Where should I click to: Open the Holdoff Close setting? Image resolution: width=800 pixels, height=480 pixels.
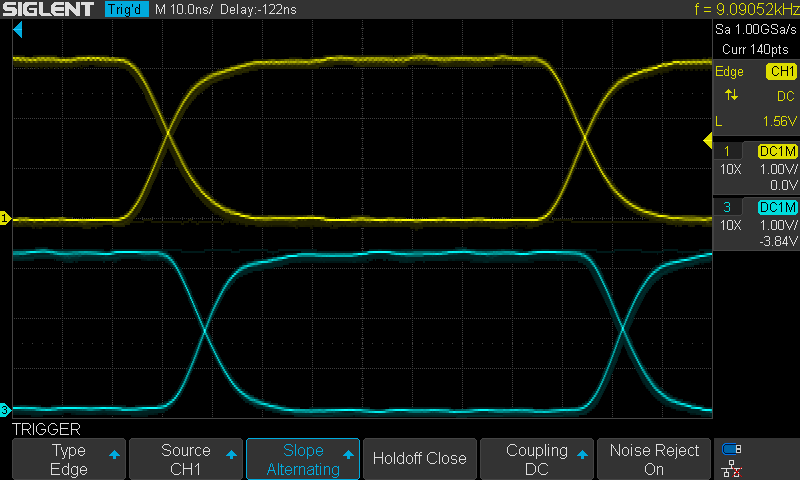point(420,459)
